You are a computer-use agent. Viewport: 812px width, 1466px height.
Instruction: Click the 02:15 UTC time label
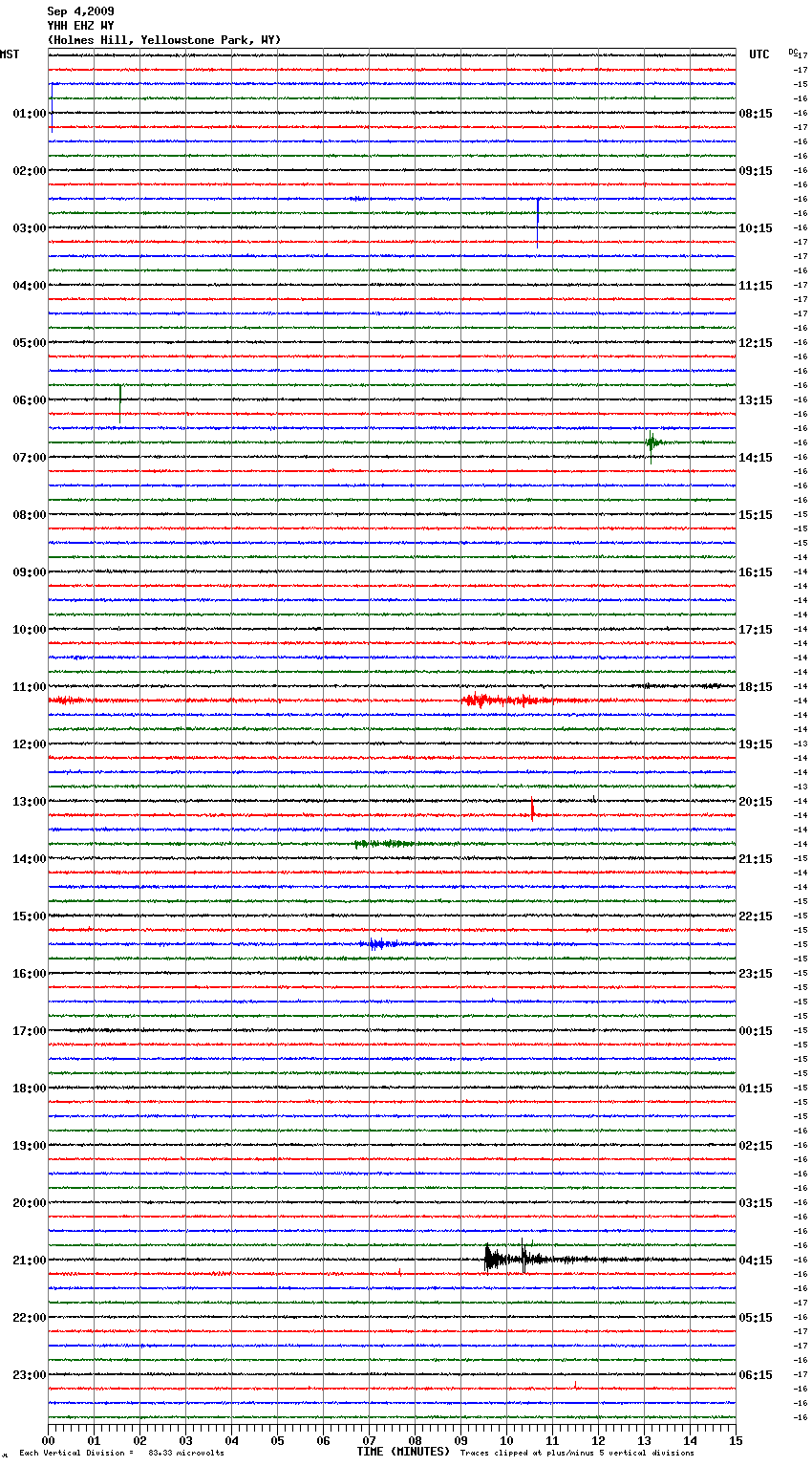click(756, 1146)
